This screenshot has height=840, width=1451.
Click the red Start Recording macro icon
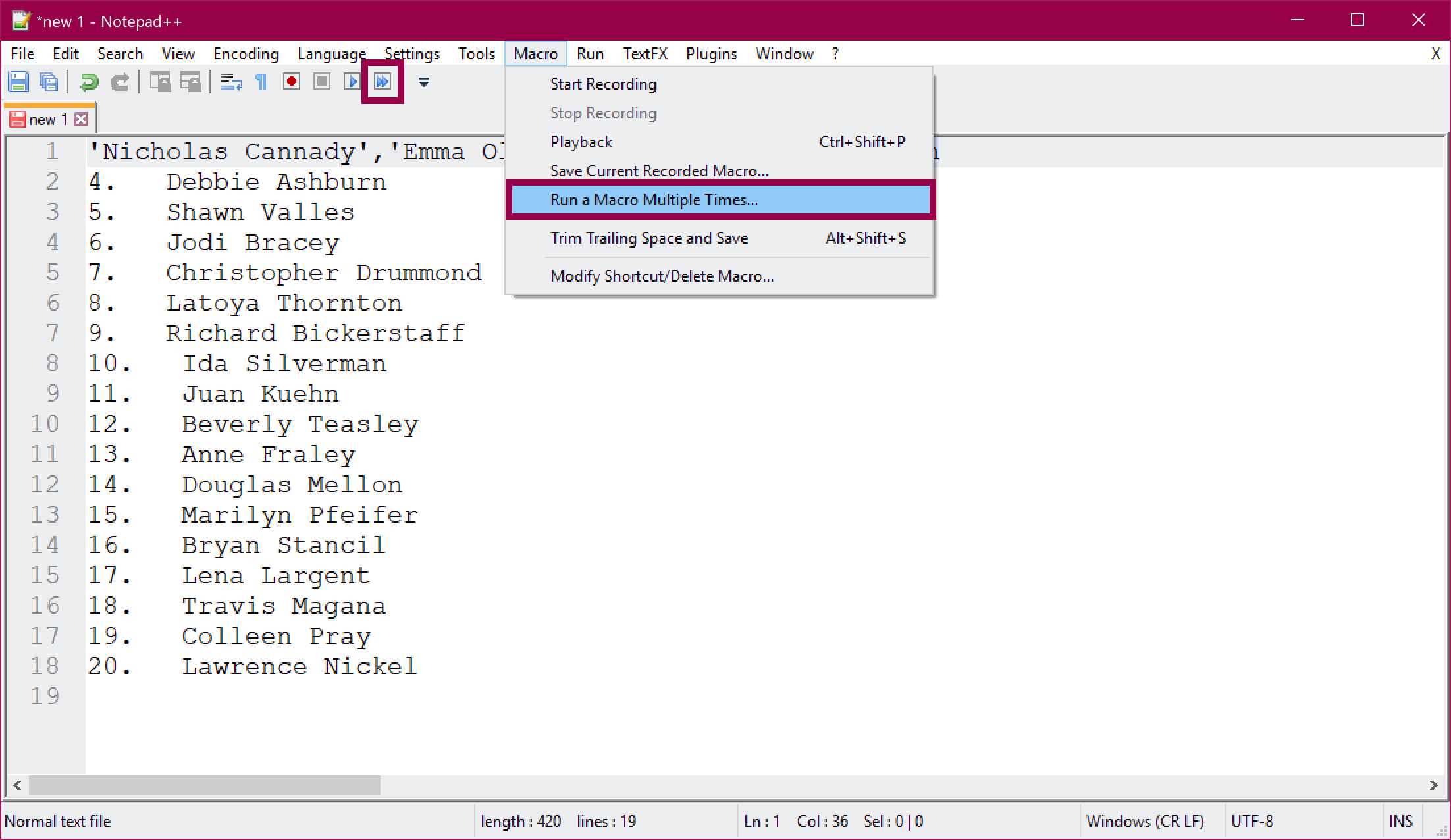tap(291, 82)
